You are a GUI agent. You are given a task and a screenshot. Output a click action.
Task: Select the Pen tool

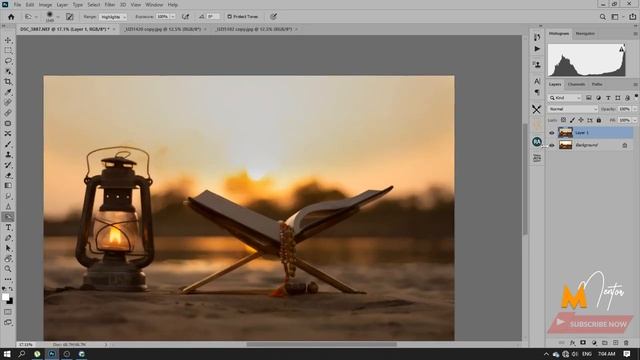tap(8, 238)
